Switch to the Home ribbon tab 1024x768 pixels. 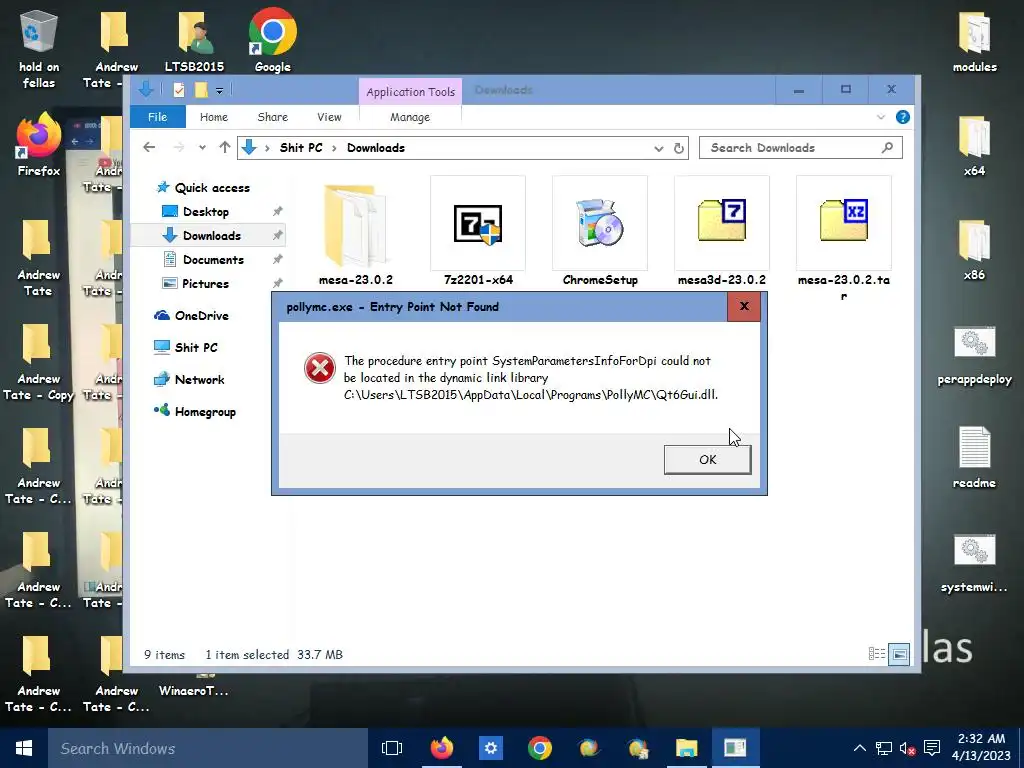coord(214,117)
